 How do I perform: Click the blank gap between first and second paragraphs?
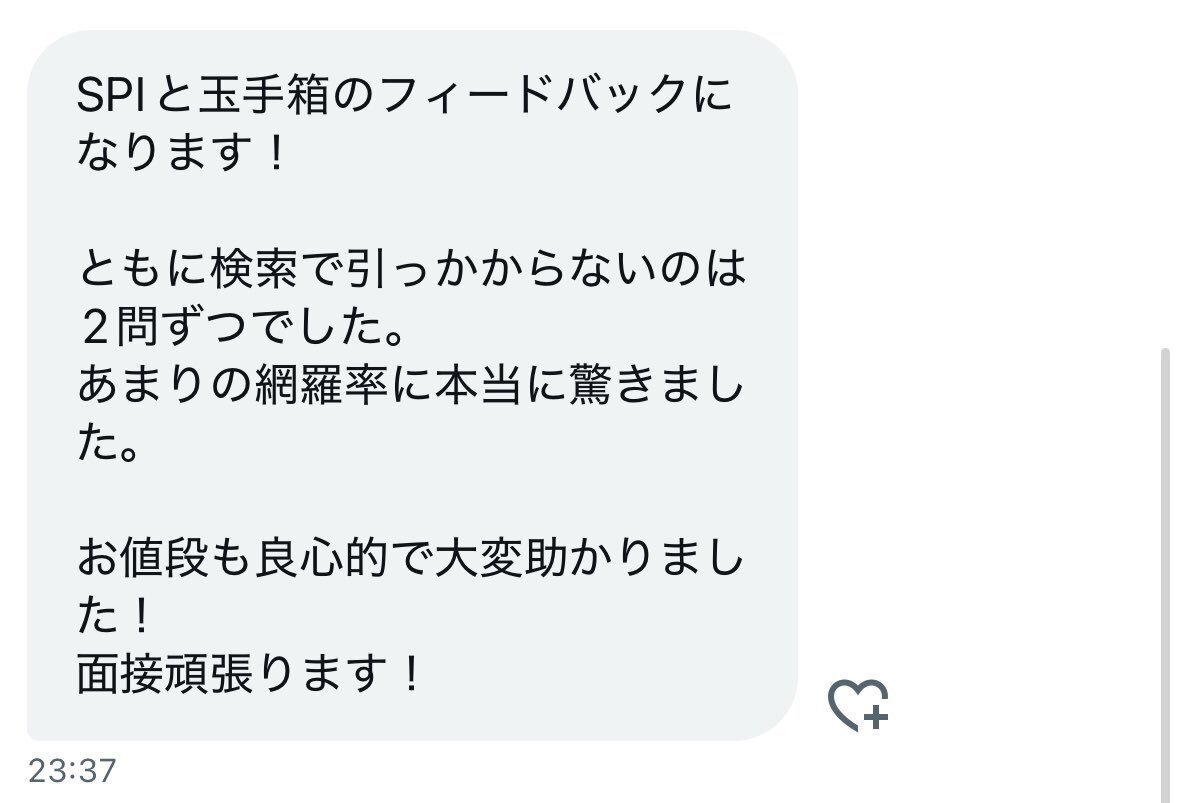pos(412,211)
